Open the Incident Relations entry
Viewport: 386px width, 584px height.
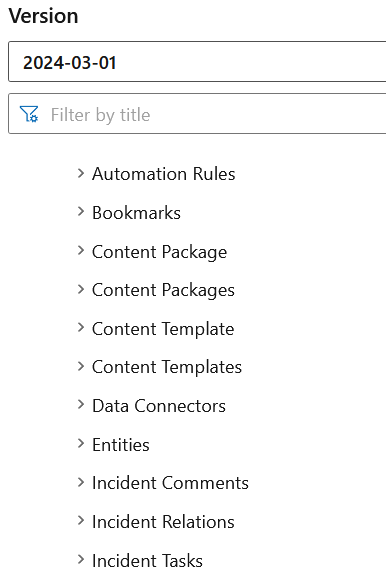pos(163,522)
